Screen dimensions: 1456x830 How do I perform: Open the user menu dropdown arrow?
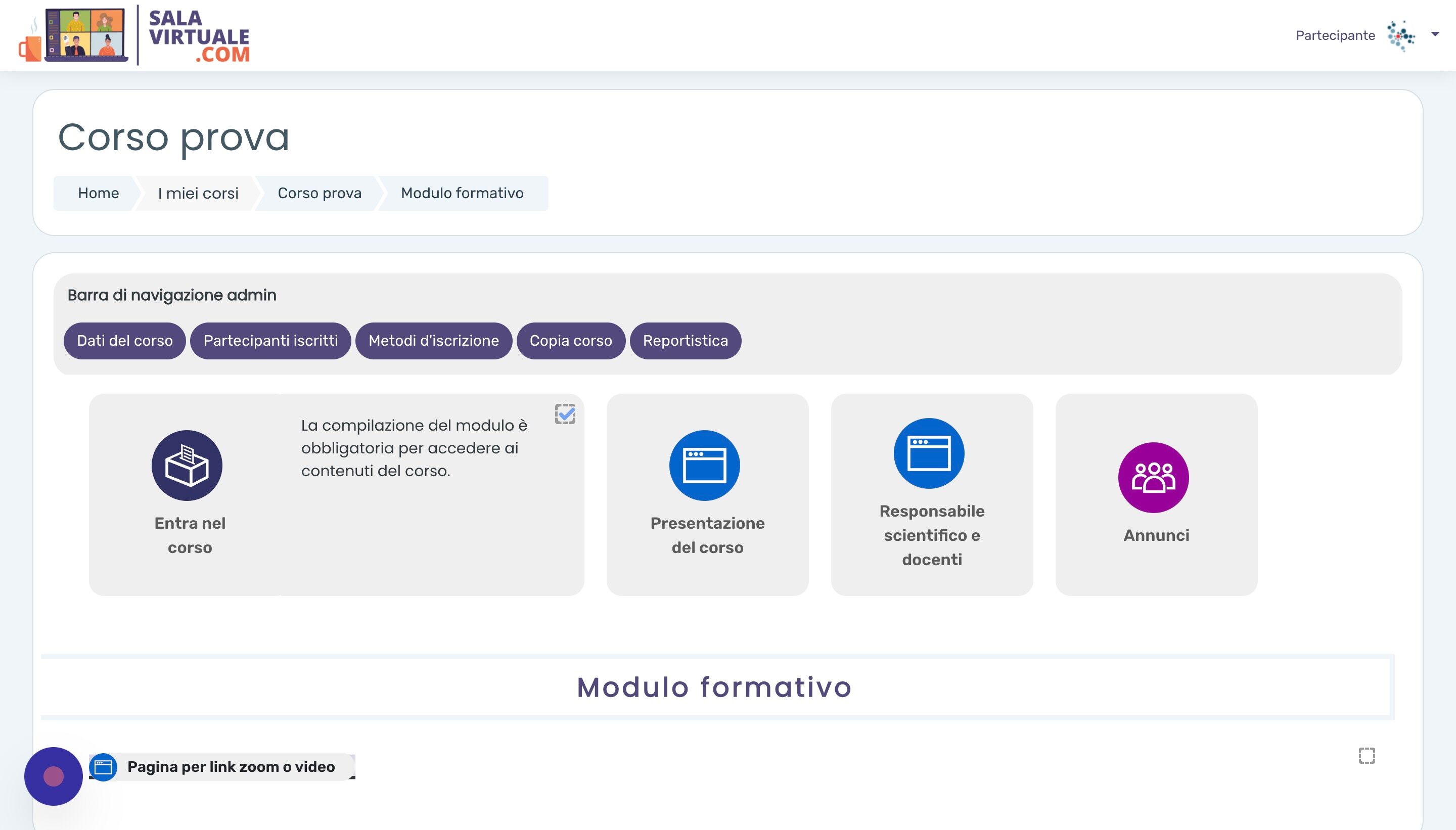[x=1435, y=35]
